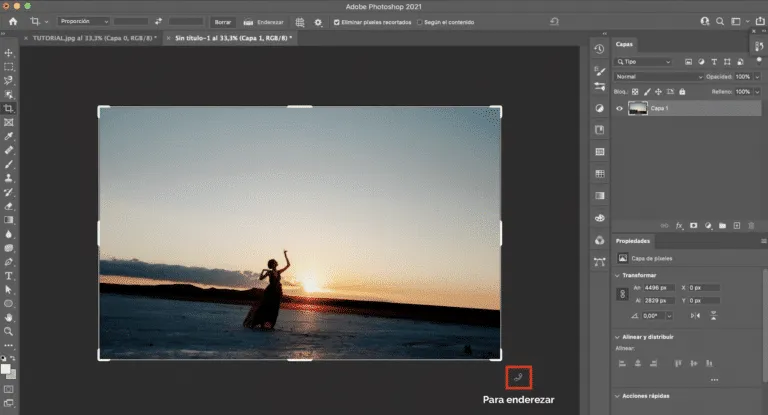
Task: Select the Eraser tool
Action: click(8, 206)
